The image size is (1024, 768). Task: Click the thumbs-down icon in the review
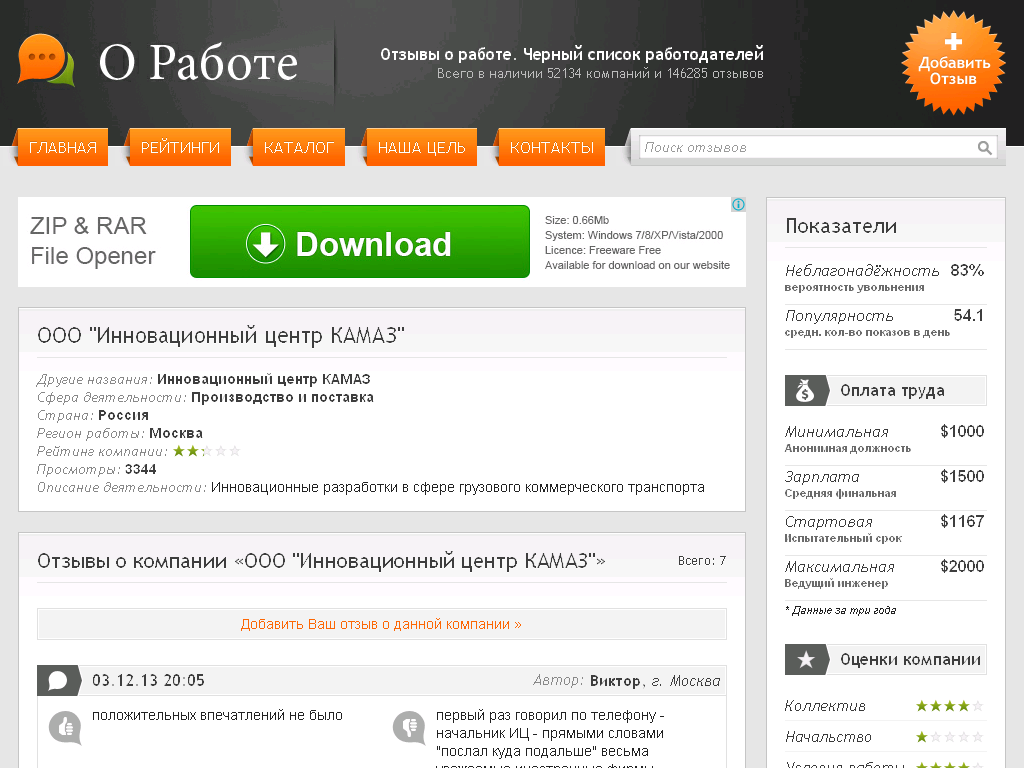click(x=409, y=728)
